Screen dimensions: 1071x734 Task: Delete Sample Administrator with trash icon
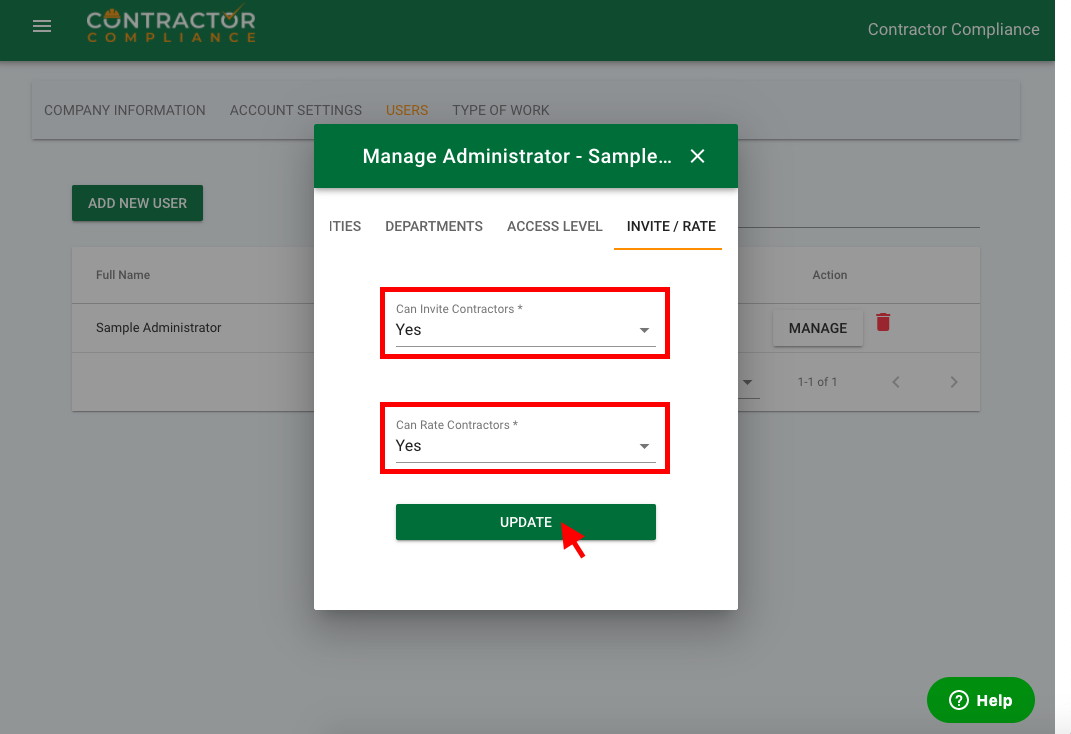pyautogui.click(x=883, y=322)
